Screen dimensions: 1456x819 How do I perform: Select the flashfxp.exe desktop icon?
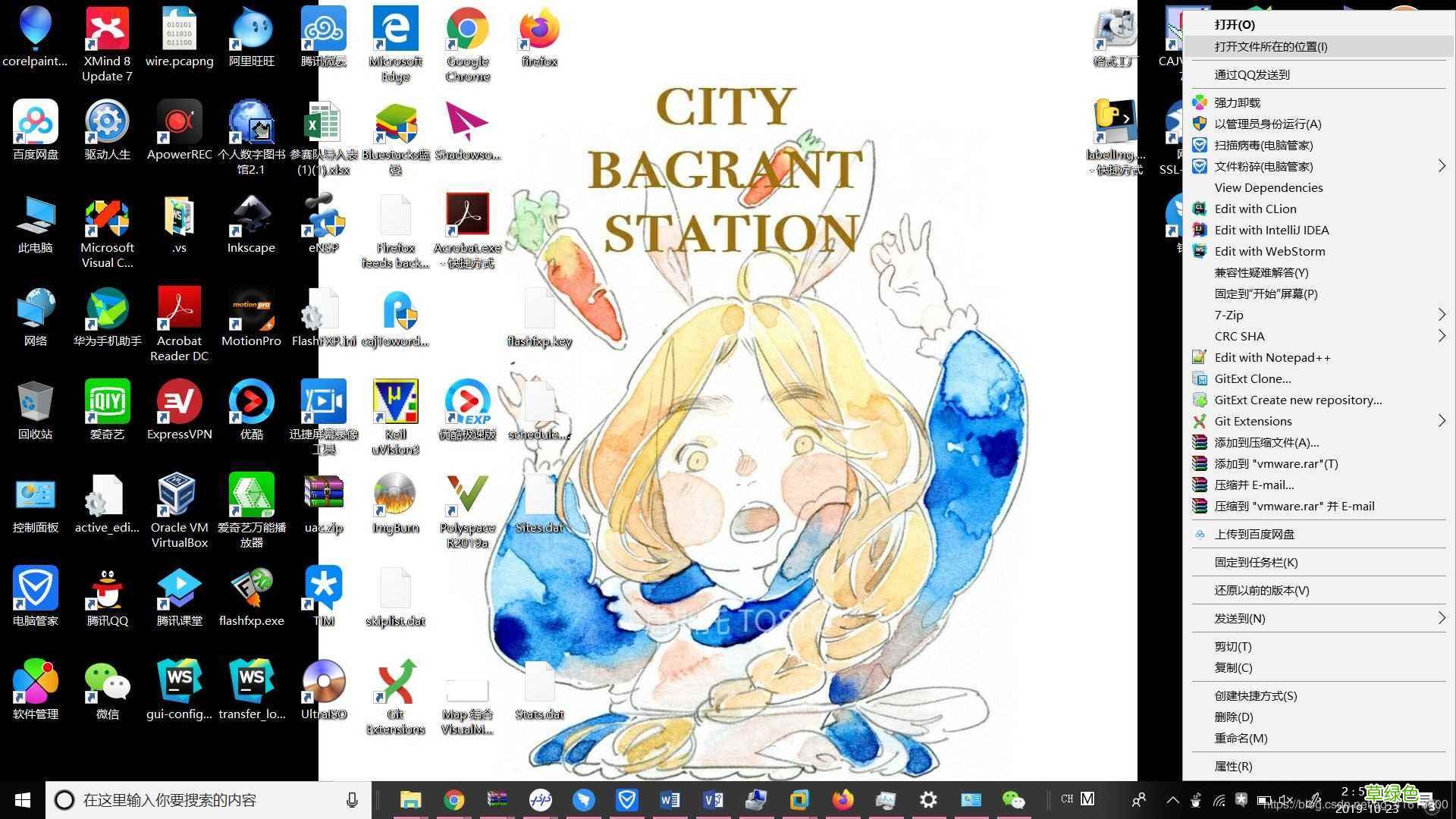click(x=251, y=596)
